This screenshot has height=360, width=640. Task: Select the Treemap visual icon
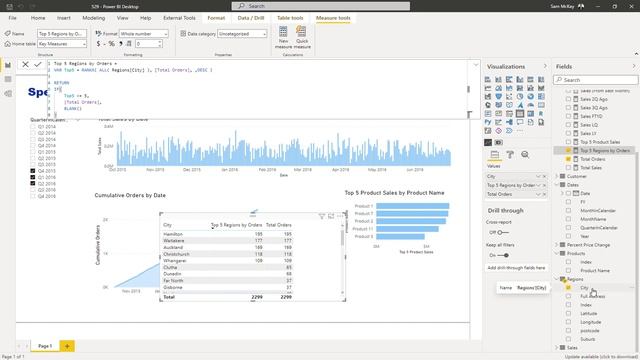point(541,96)
